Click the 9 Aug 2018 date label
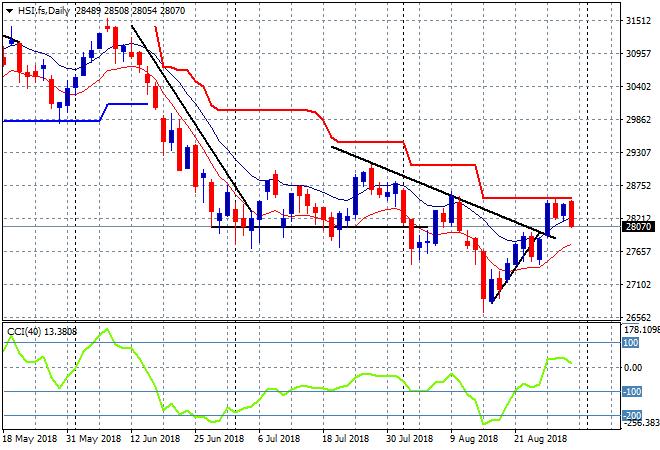The width and height of the screenshot is (660, 450). pos(474,439)
